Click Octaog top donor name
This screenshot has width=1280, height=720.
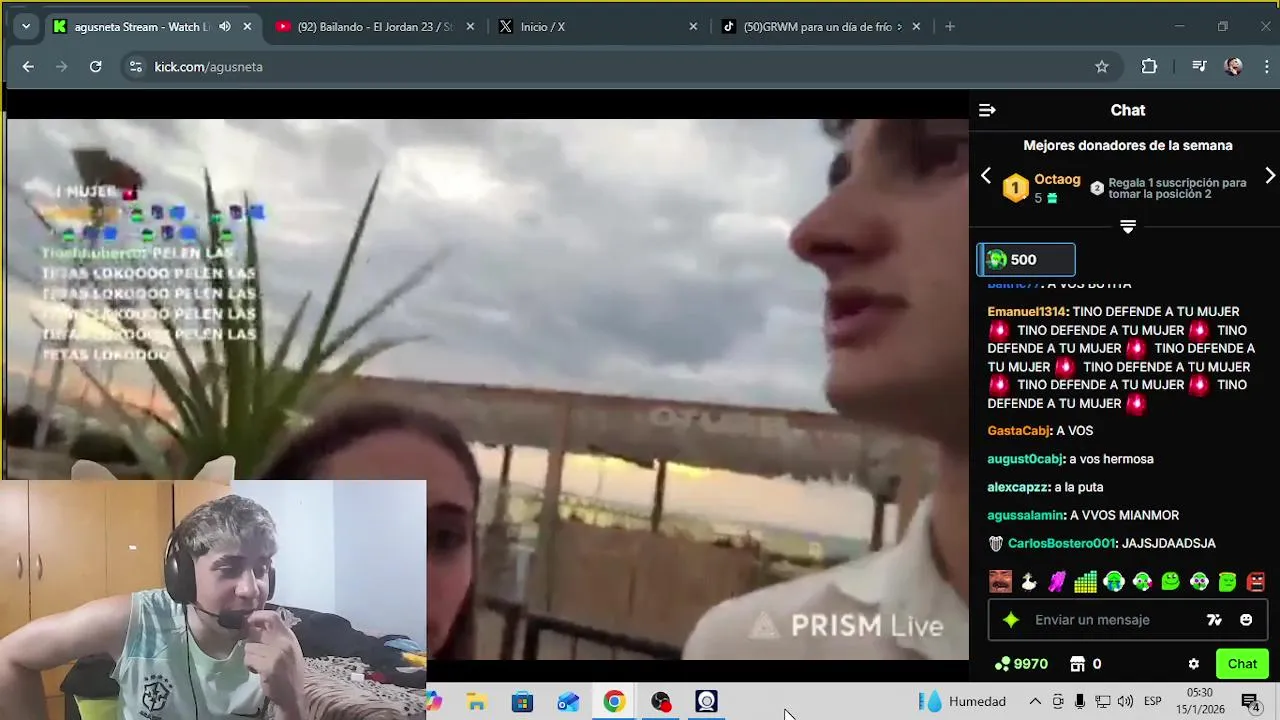(x=1057, y=180)
